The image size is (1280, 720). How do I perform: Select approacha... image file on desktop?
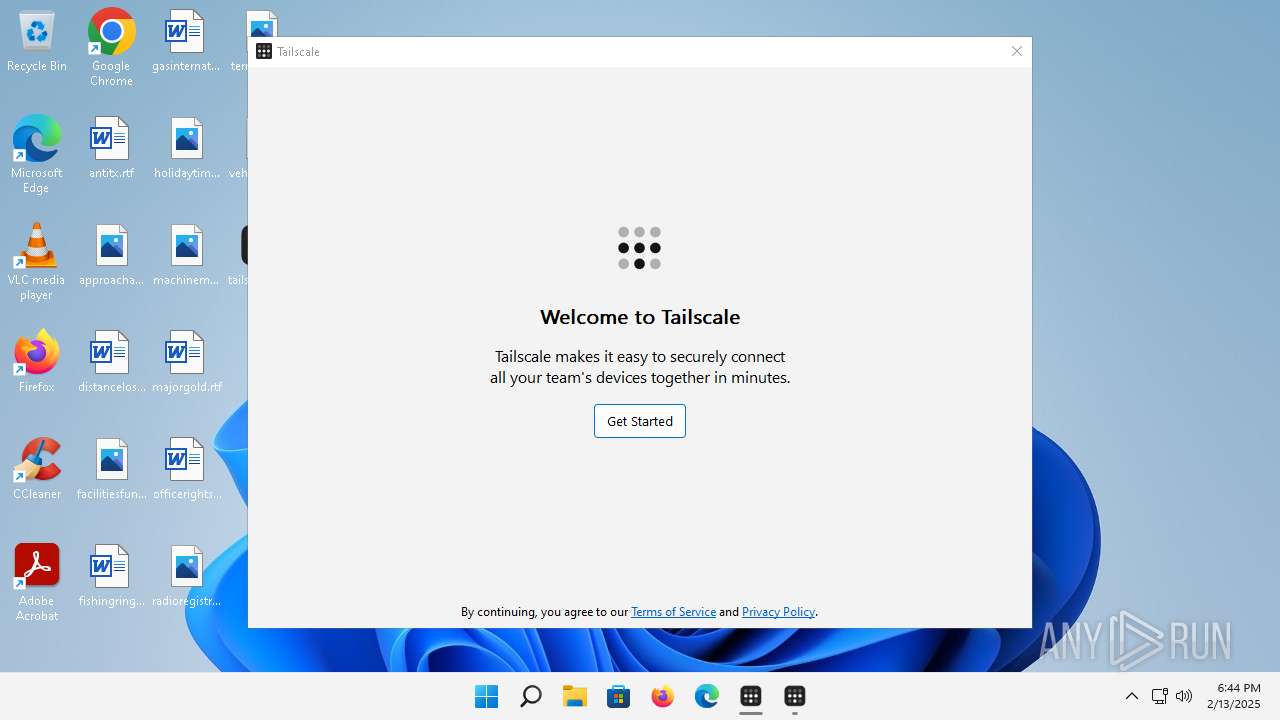111,255
